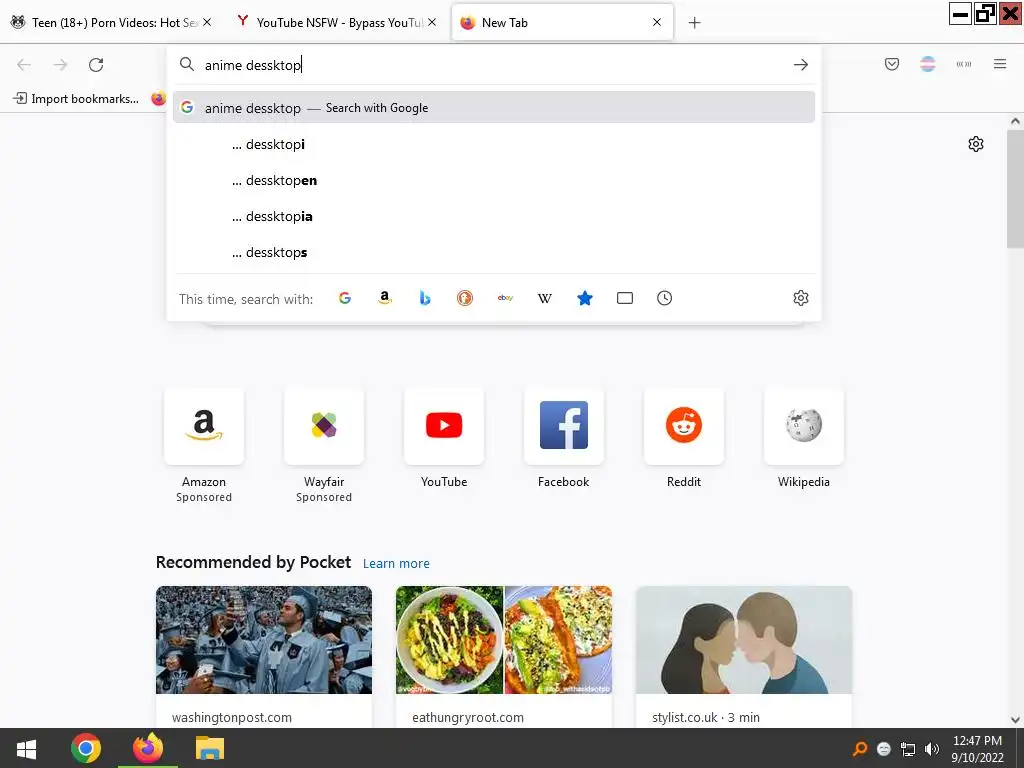Search history using the clock icon

pyautogui.click(x=664, y=298)
